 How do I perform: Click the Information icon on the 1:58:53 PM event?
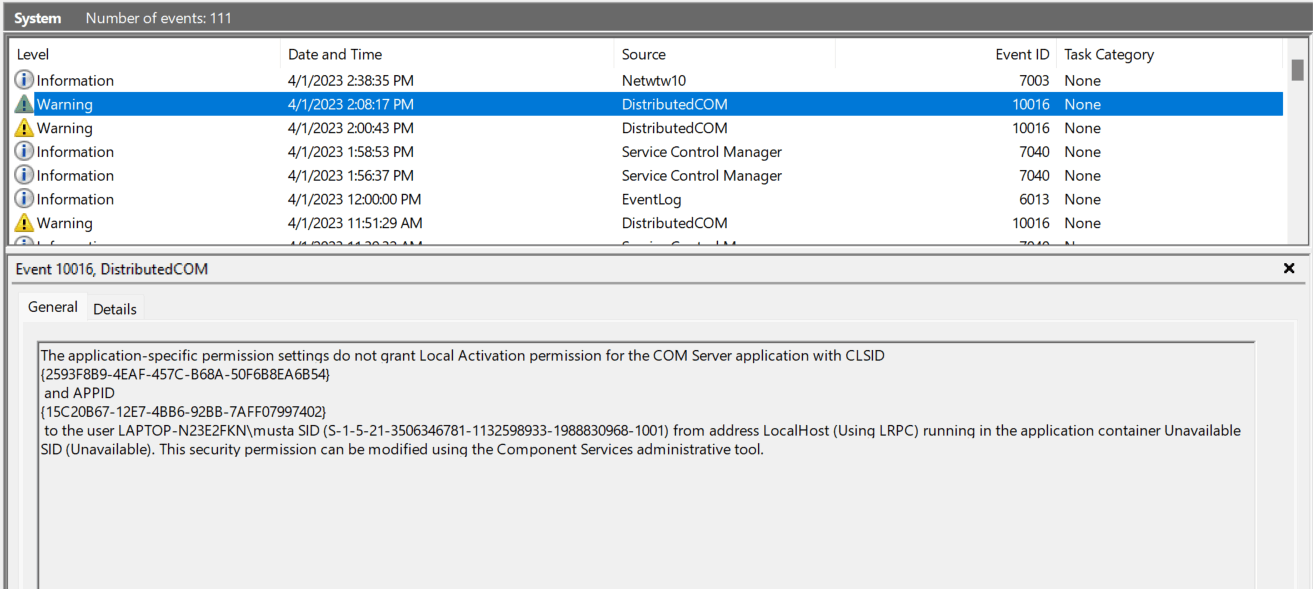coord(24,152)
